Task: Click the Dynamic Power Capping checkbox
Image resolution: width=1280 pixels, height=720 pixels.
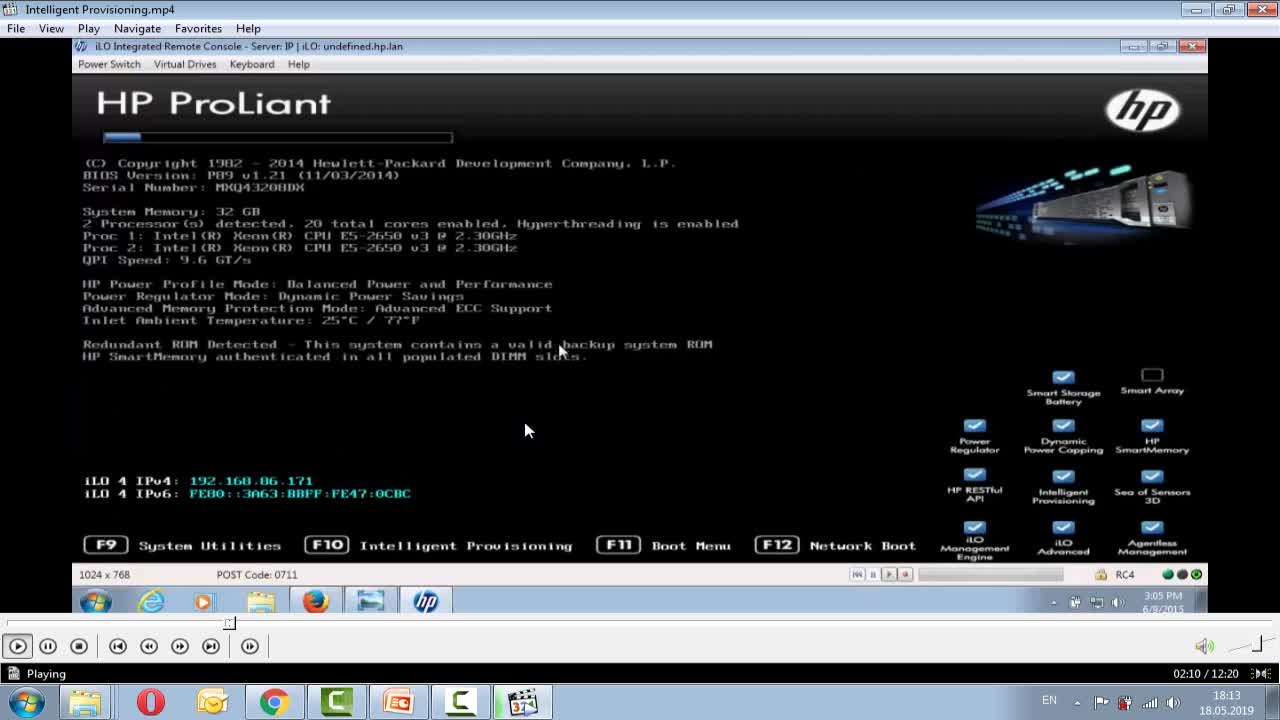Action: click(1063, 426)
